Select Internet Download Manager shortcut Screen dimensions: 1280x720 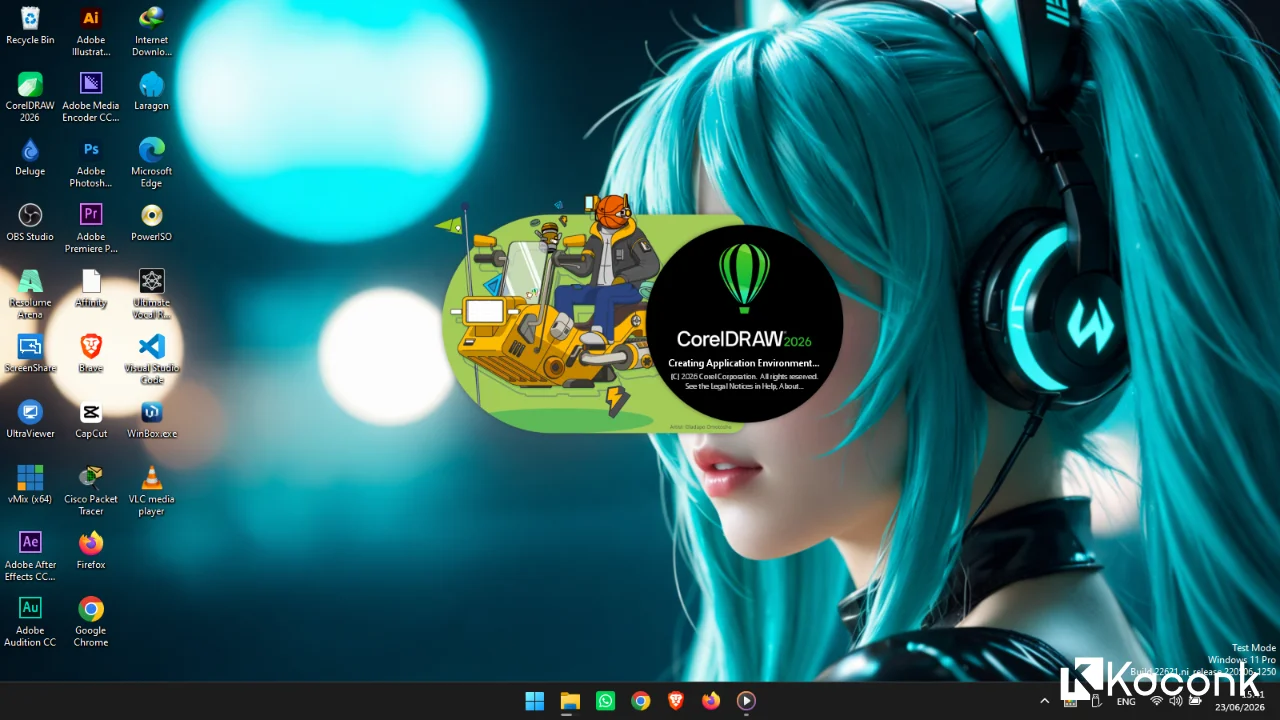tap(151, 32)
